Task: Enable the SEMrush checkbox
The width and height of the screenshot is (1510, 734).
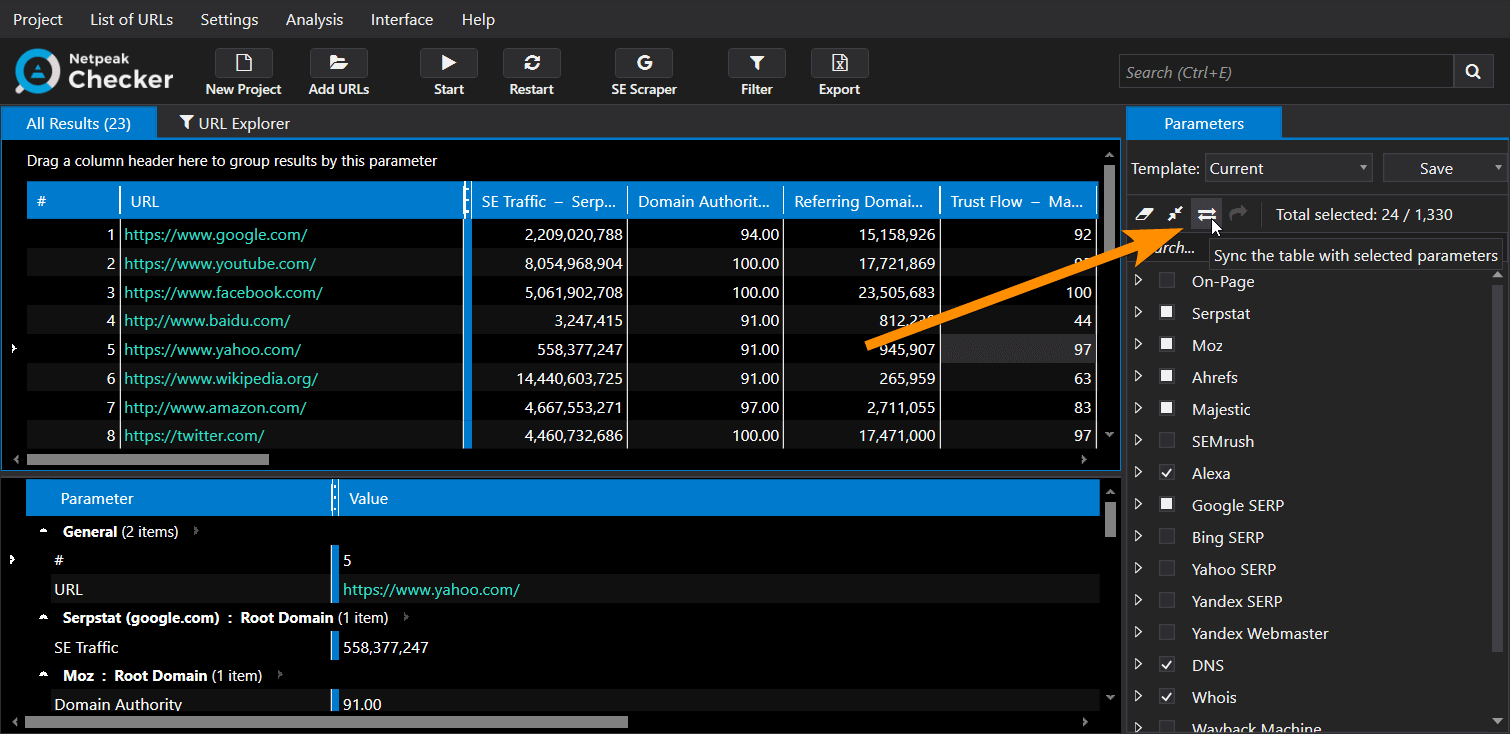Action: pos(1167,441)
